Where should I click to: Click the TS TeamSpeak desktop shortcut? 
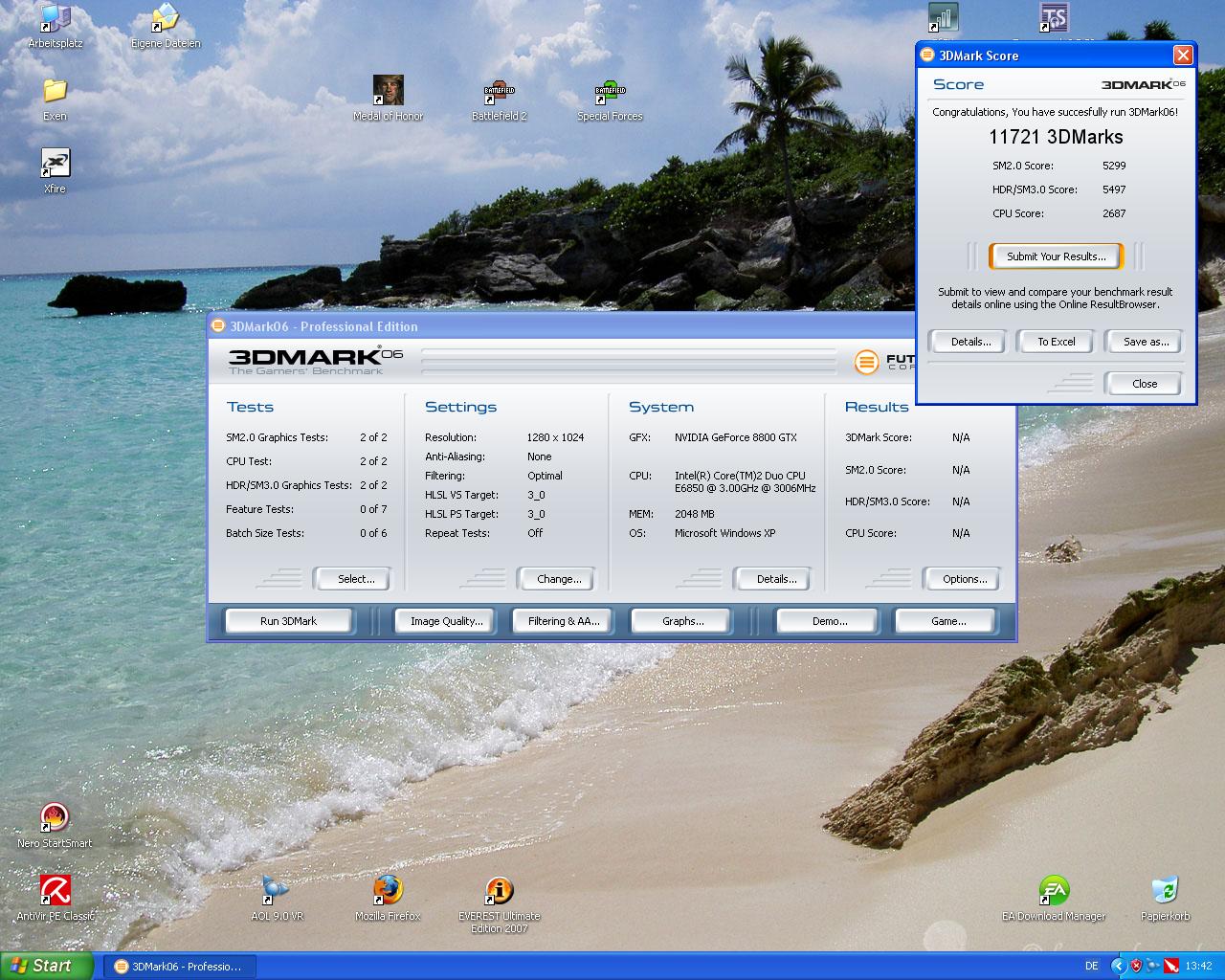tap(1054, 17)
